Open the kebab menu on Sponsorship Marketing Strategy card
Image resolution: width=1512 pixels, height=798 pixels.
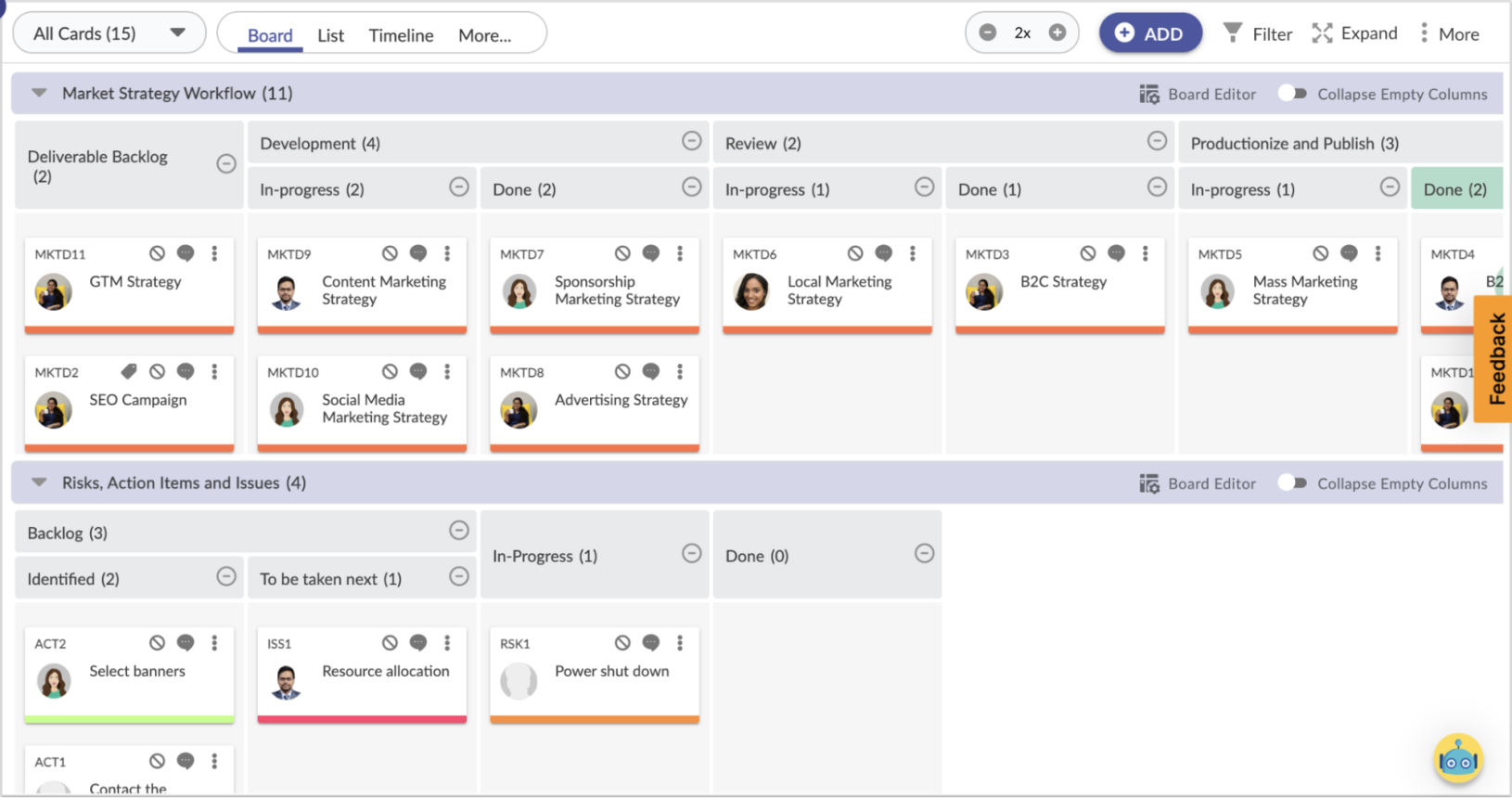pos(680,252)
